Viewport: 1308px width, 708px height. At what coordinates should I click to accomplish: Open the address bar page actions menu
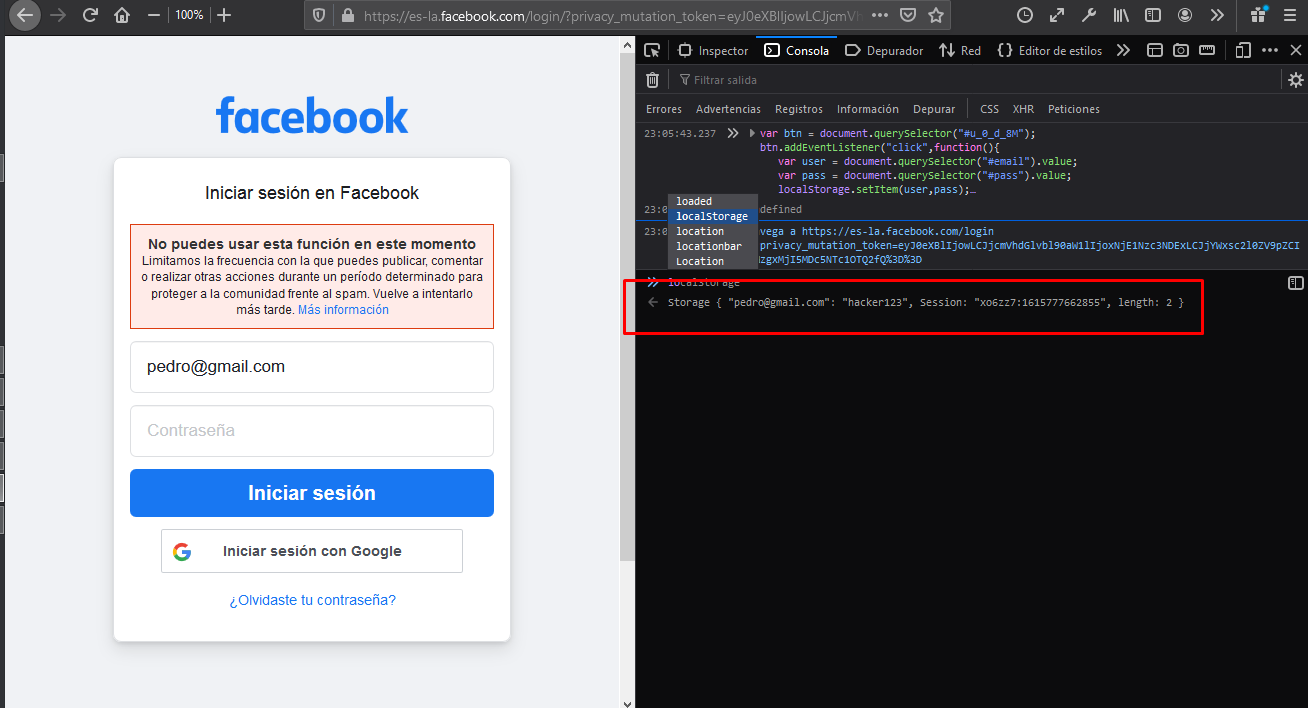point(880,15)
